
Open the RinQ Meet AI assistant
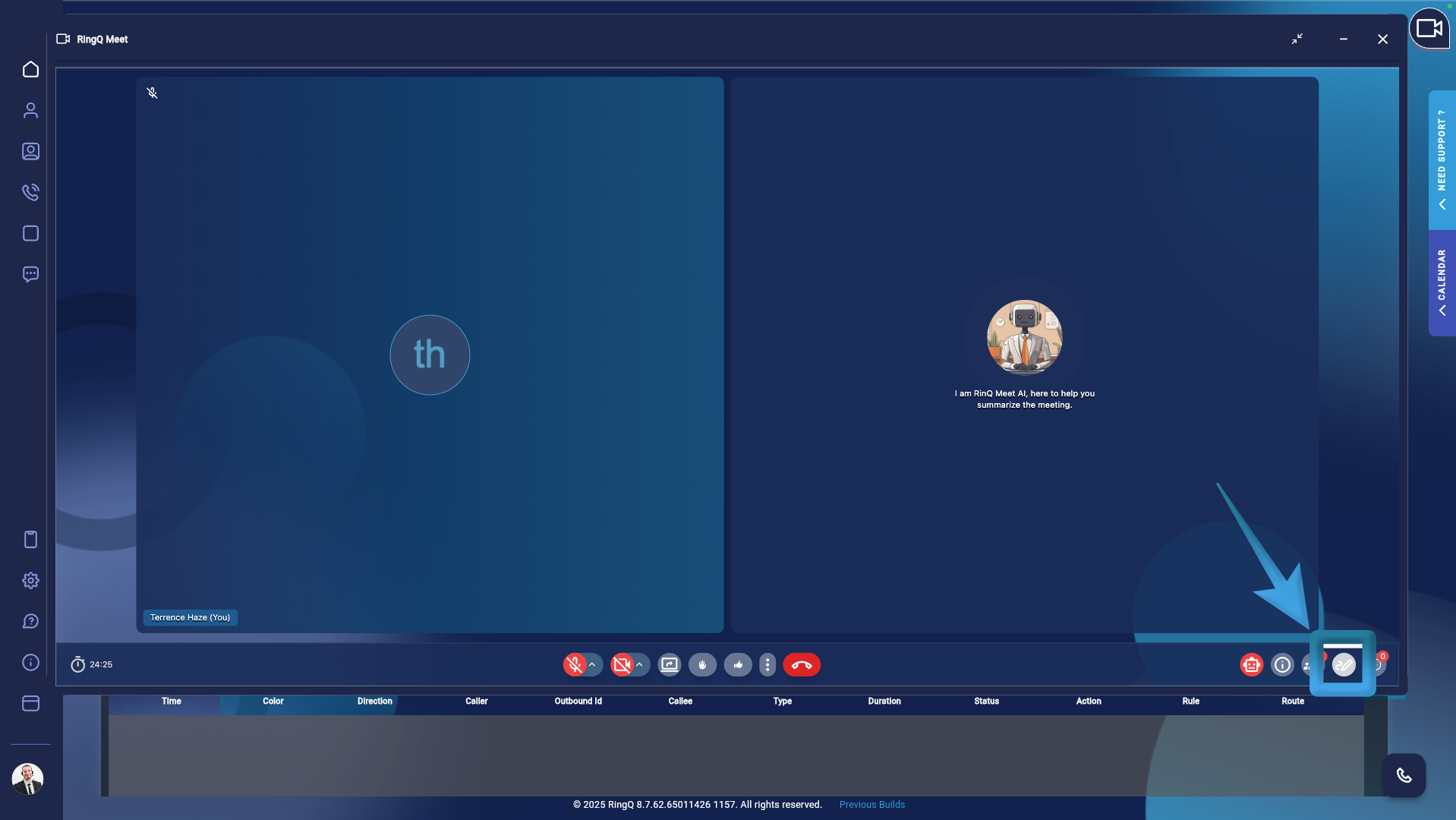pyautogui.click(x=1251, y=664)
